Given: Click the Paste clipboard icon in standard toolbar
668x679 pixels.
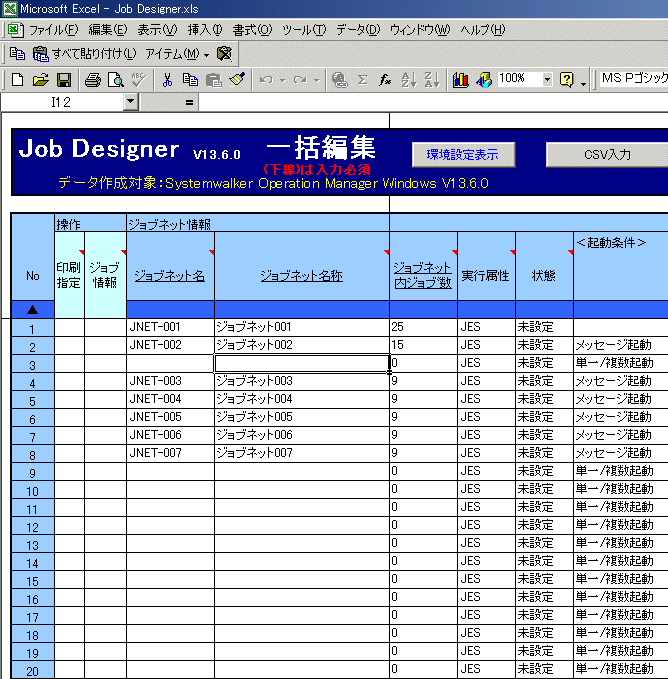Looking at the screenshot, I should coord(213,80).
